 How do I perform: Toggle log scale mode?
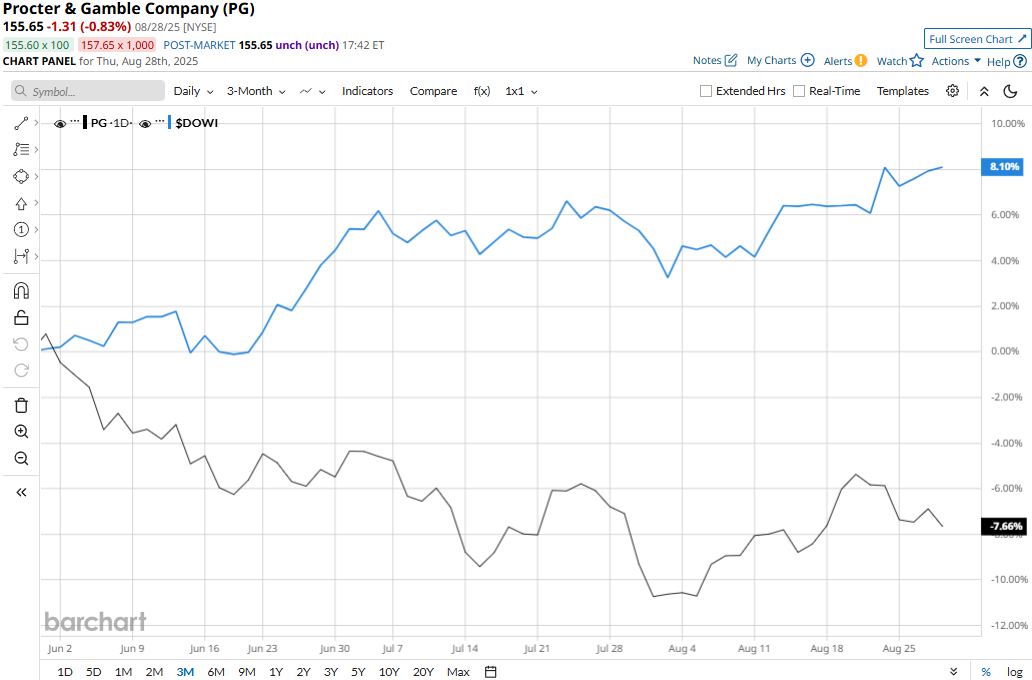pos(1014,671)
